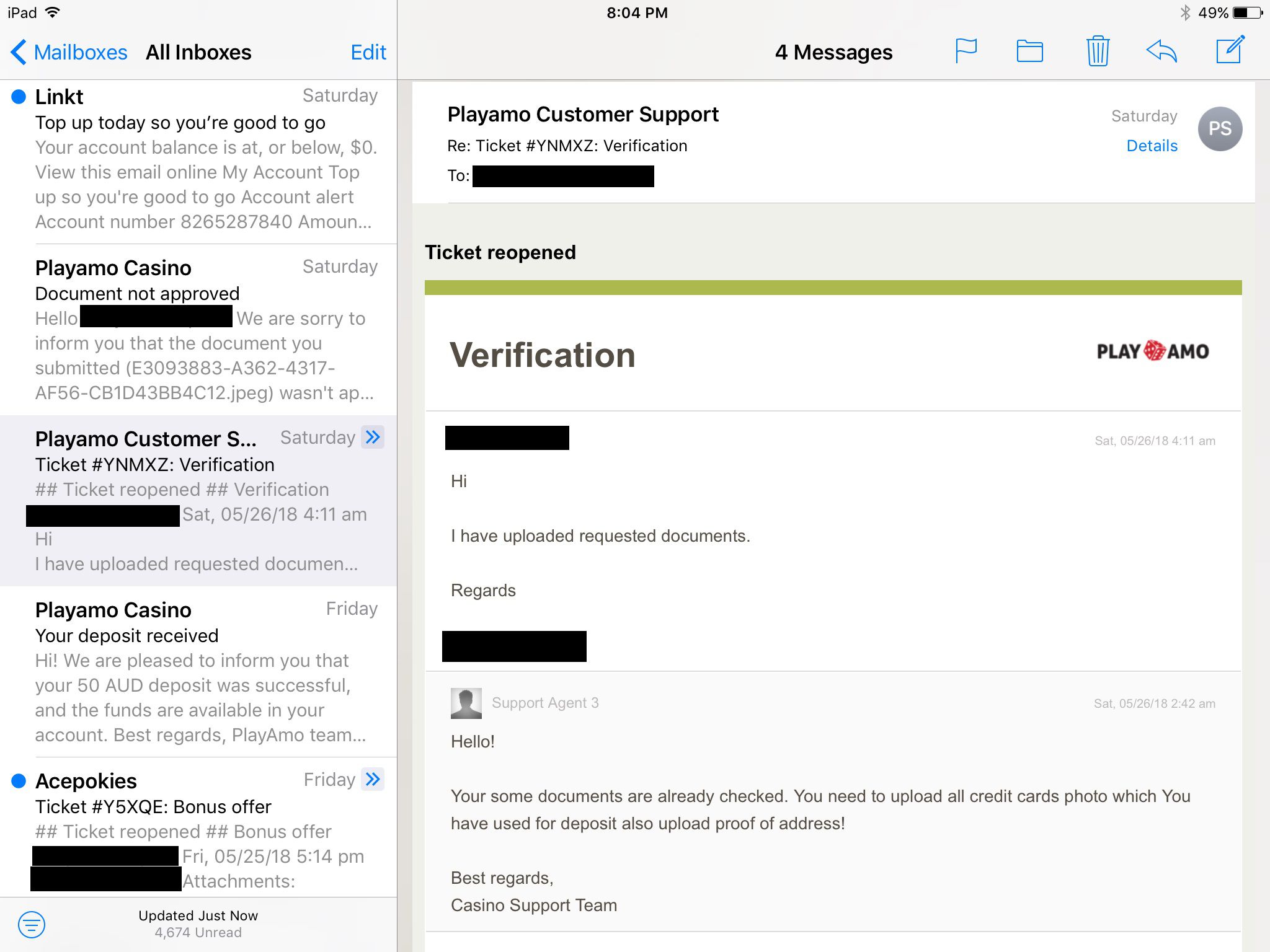Tap the reply arrow icon
Image resolution: width=1270 pixels, height=952 pixels.
point(1161,51)
